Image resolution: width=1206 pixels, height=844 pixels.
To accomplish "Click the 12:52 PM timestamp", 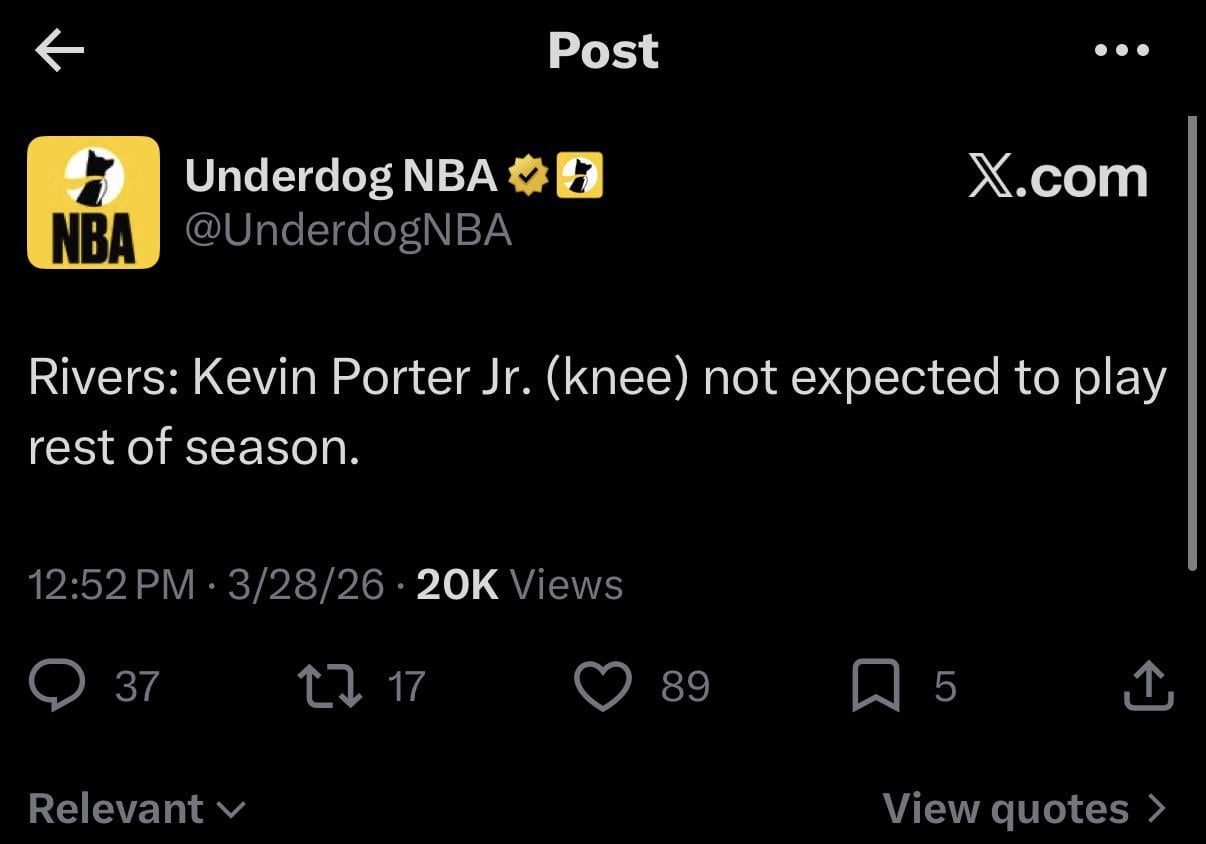I will pos(112,585).
